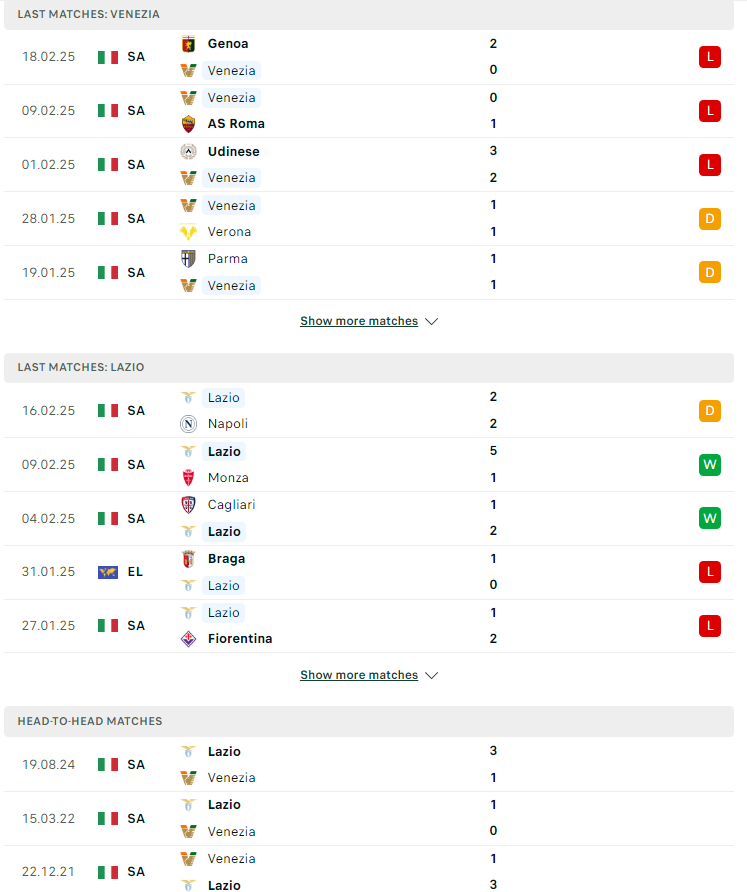The width and height of the screenshot is (747, 892).
Task: Click the Parma crest icon
Action: [x=188, y=259]
